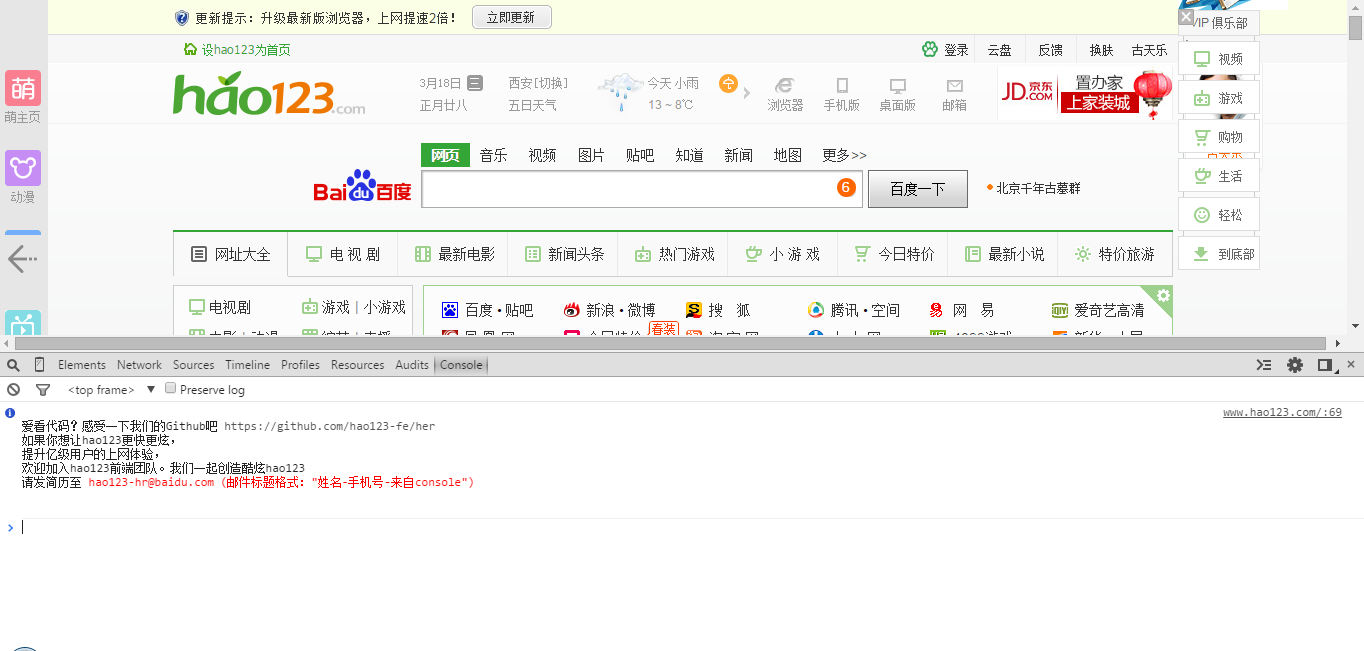The image size is (1364, 651).
Task: Switch to the Profiles tab
Action: (301, 365)
